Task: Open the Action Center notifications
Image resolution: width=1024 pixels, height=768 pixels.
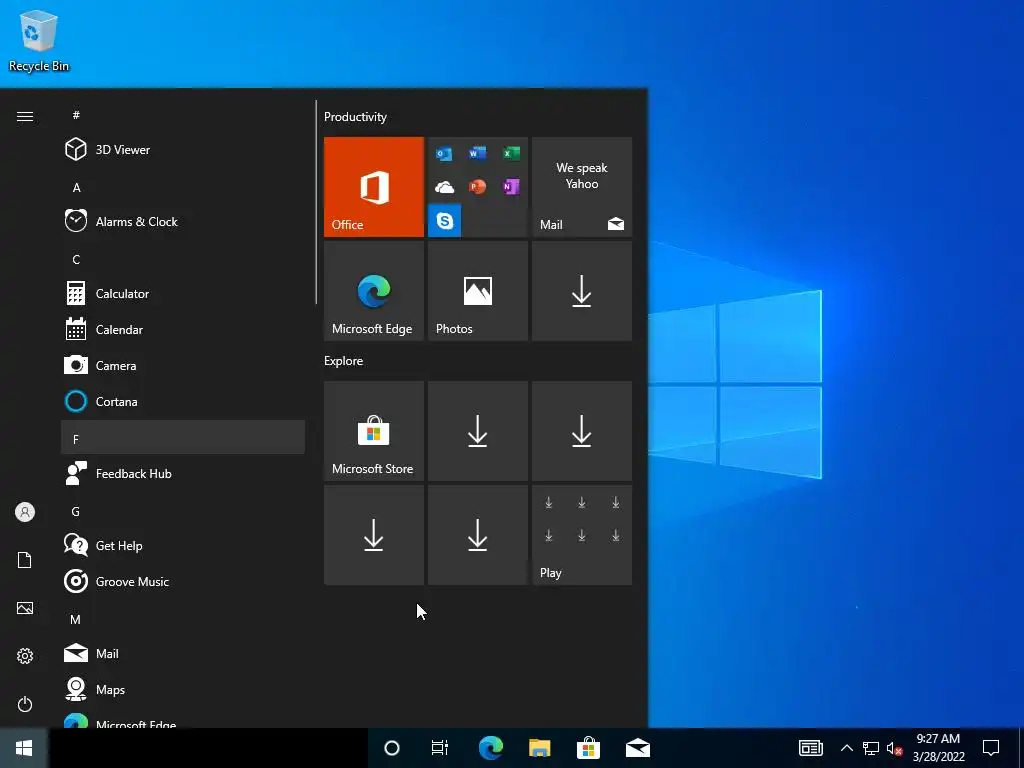Action: pos(991,748)
